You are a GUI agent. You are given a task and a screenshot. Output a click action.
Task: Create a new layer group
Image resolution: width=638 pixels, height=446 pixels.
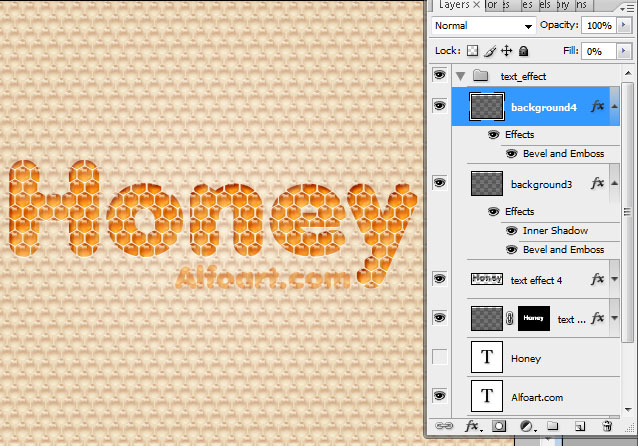[553, 426]
